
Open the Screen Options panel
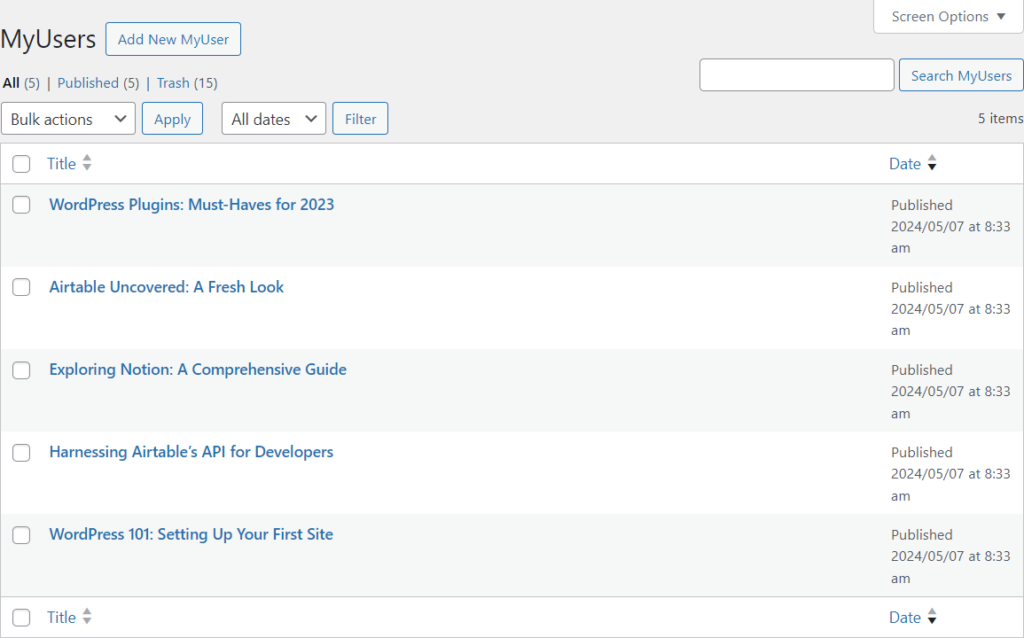point(948,16)
